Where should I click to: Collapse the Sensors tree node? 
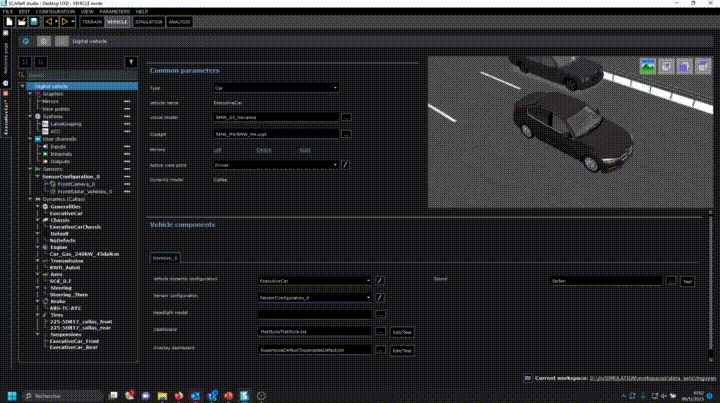coord(30,169)
